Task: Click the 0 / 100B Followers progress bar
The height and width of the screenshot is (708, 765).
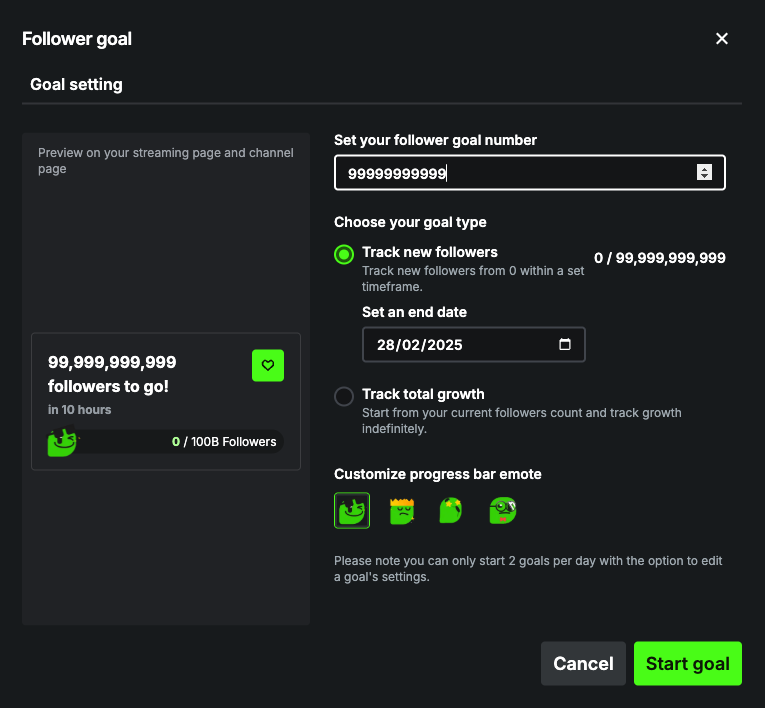Action: pyautogui.click(x=166, y=442)
